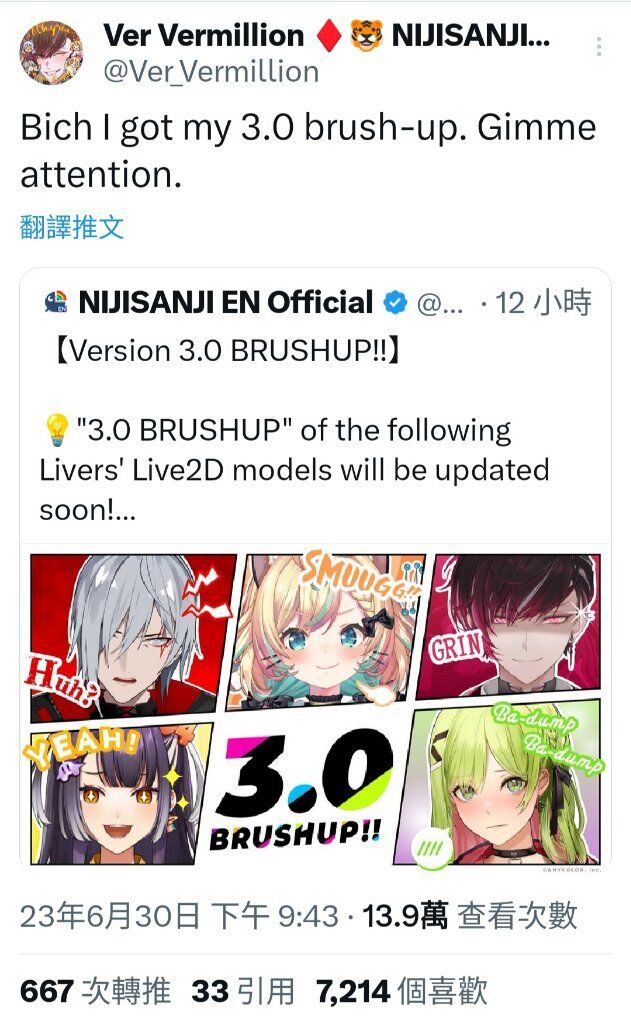Image resolution: width=631 pixels, height=1024 pixels.
Task: Click 翻譯推文 to translate the tweet
Action: (x=72, y=227)
